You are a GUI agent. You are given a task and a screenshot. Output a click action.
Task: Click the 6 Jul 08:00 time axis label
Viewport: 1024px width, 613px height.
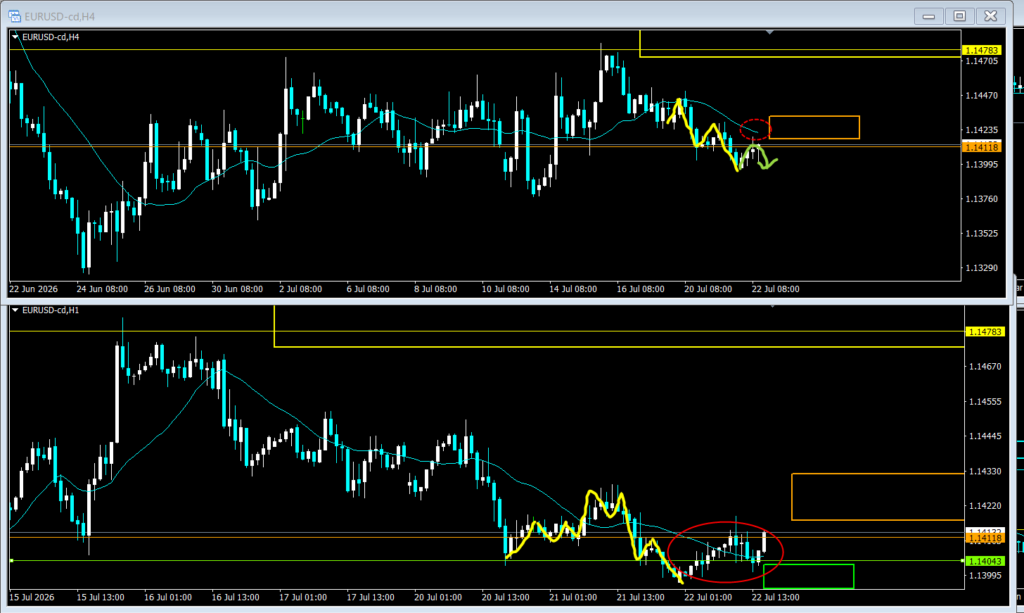[368, 289]
